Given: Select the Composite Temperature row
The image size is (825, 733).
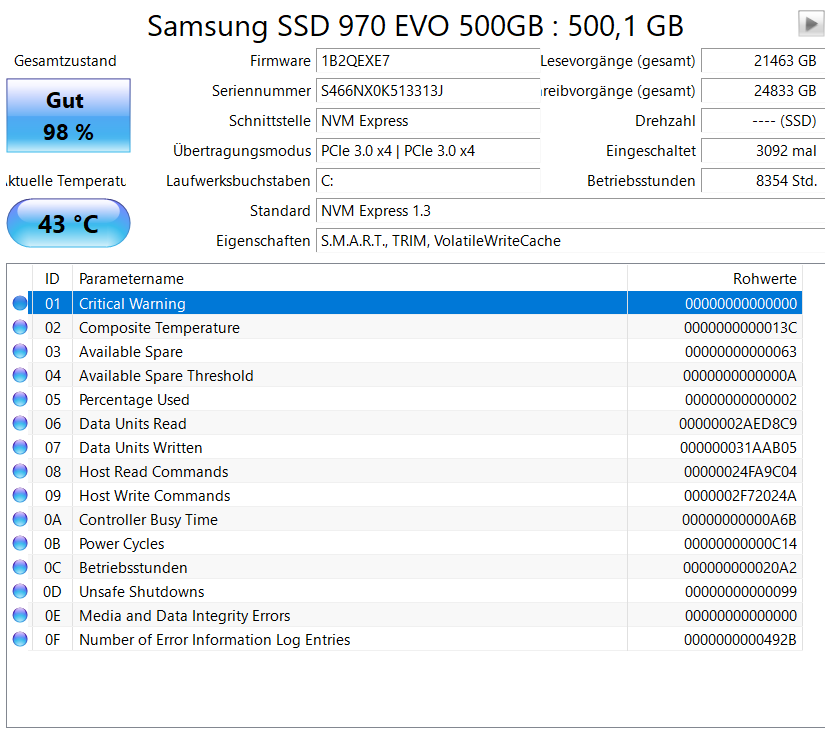Looking at the screenshot, I should [x=405, y=327].
